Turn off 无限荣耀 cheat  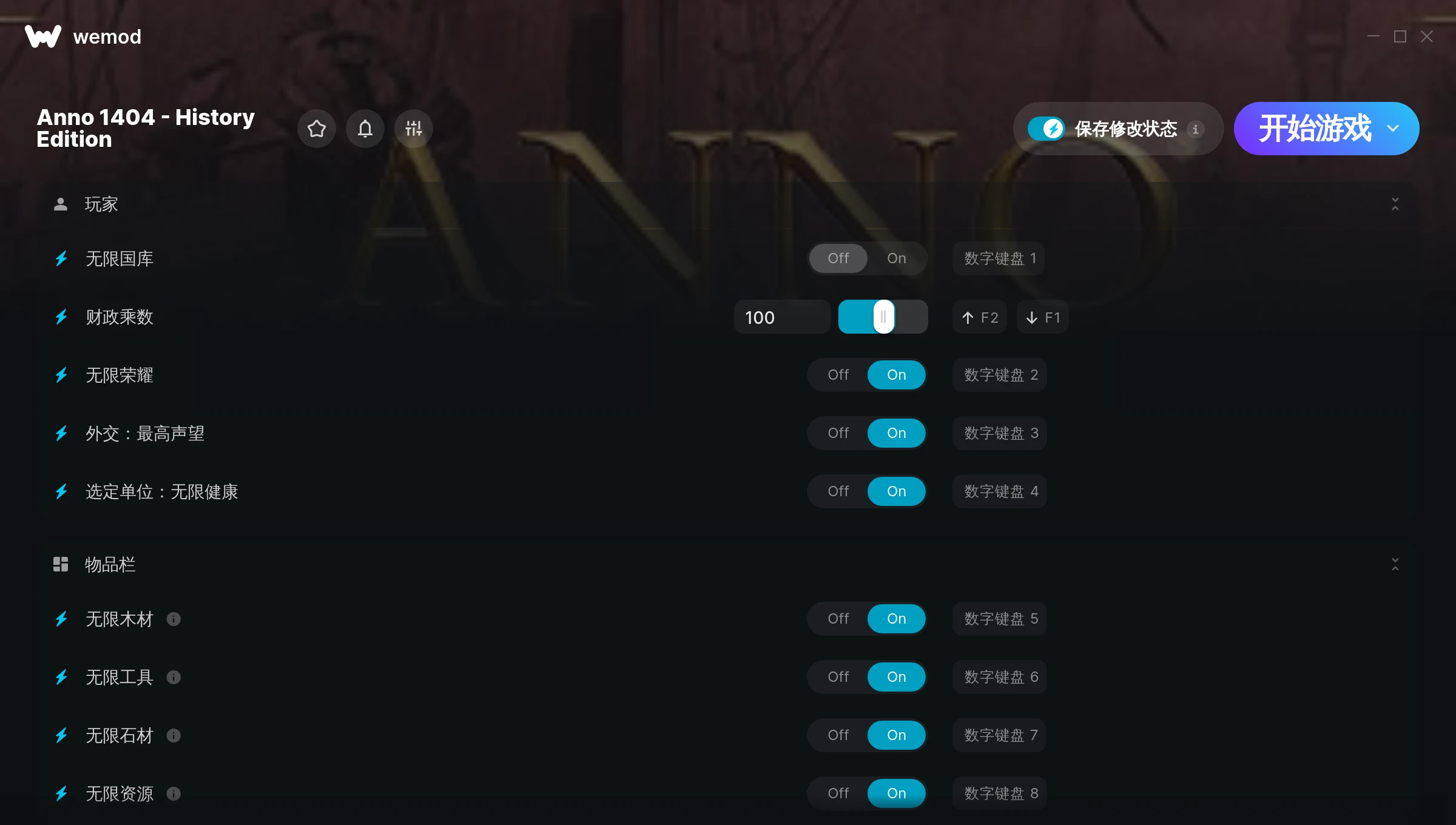click(x=838, y=375)
